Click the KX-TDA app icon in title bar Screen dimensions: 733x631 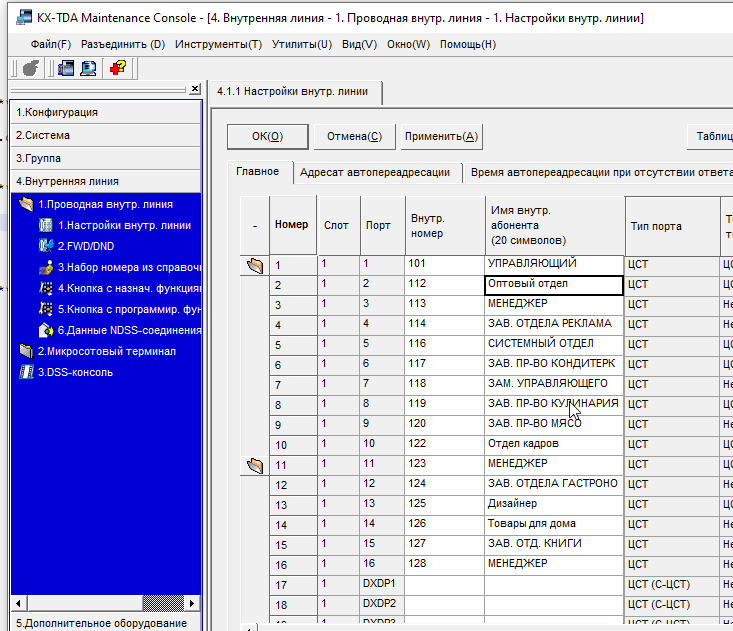pyautogui.click(x=24, y=18)
